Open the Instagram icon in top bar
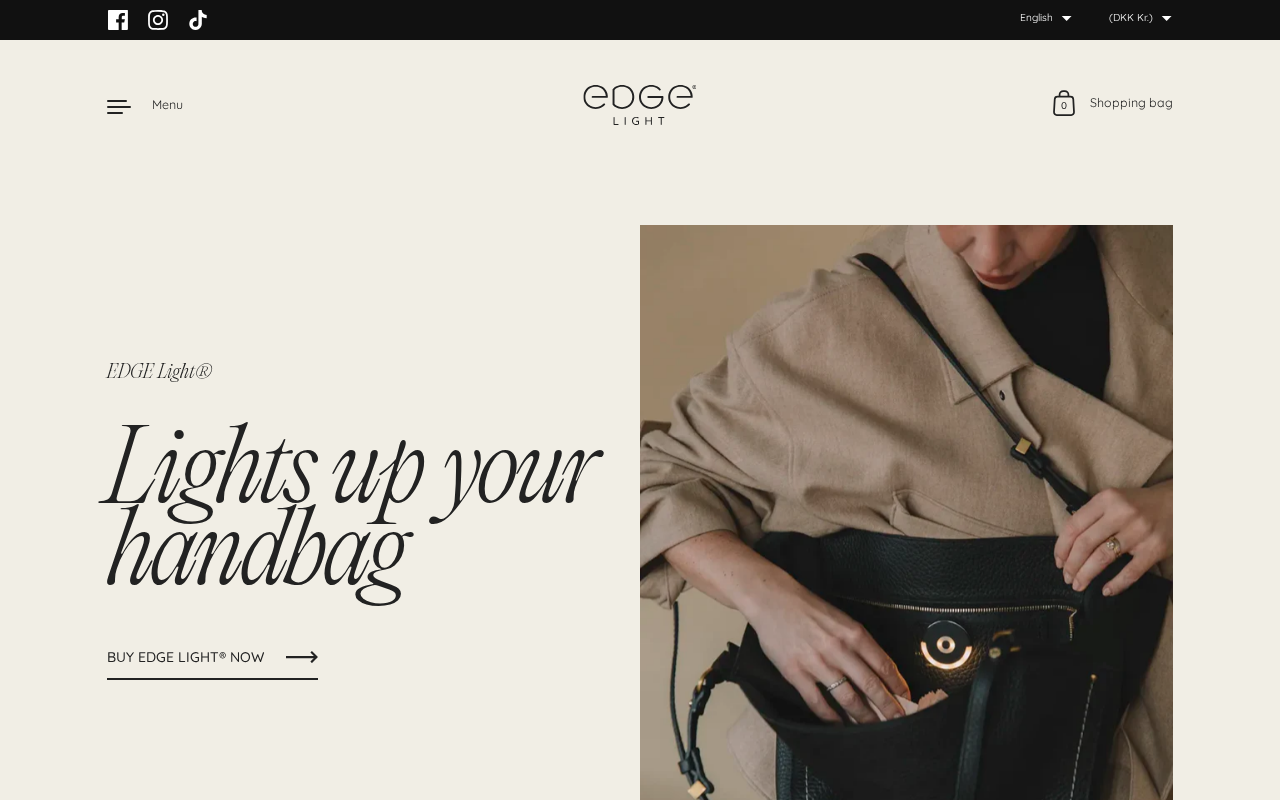Image resolution: width=1280 pixels, height=800 pixels. (x=158, y=20)
